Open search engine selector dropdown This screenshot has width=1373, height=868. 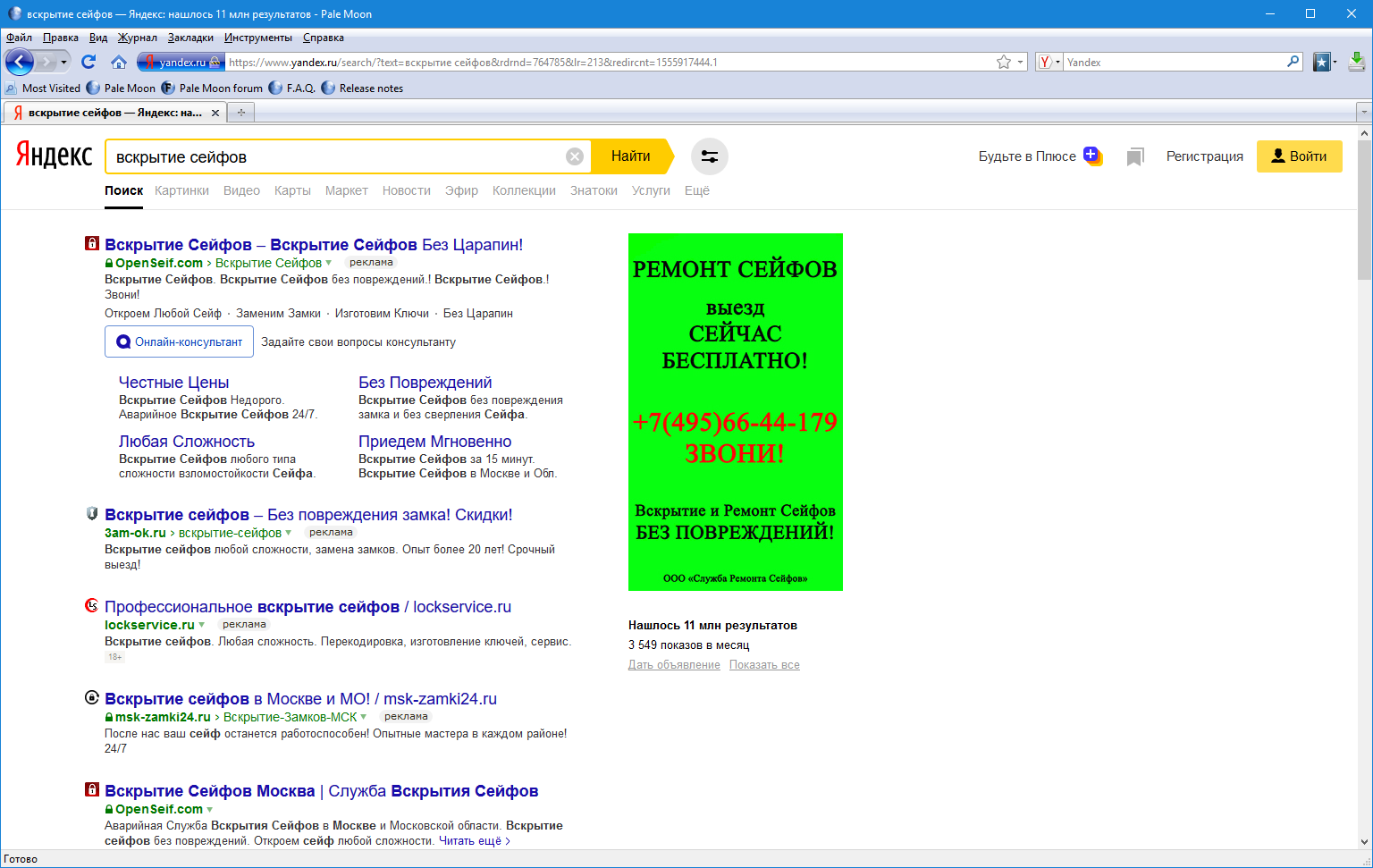click(1049, 62)
